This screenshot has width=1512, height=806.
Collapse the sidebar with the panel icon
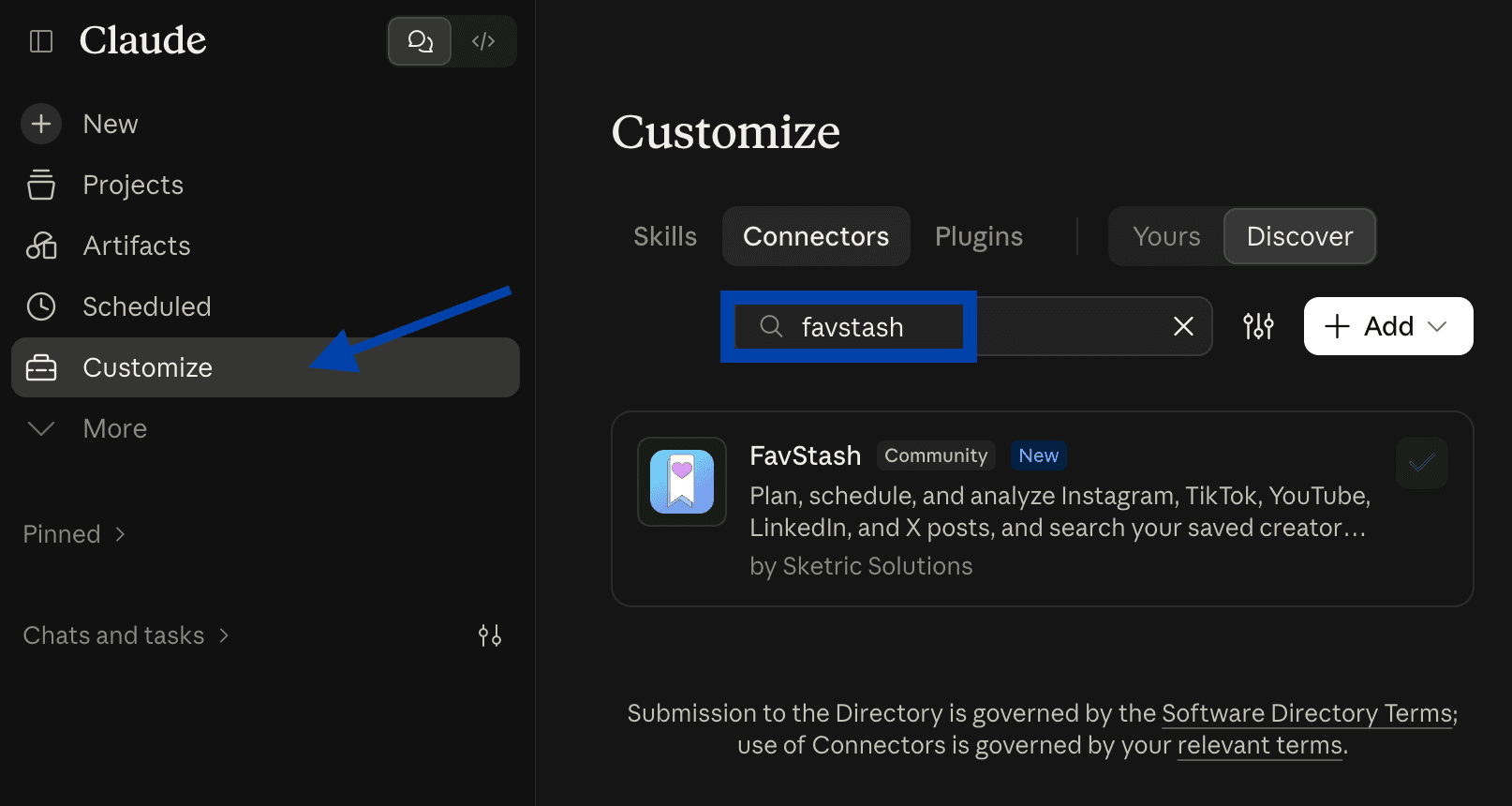[41, 41]
